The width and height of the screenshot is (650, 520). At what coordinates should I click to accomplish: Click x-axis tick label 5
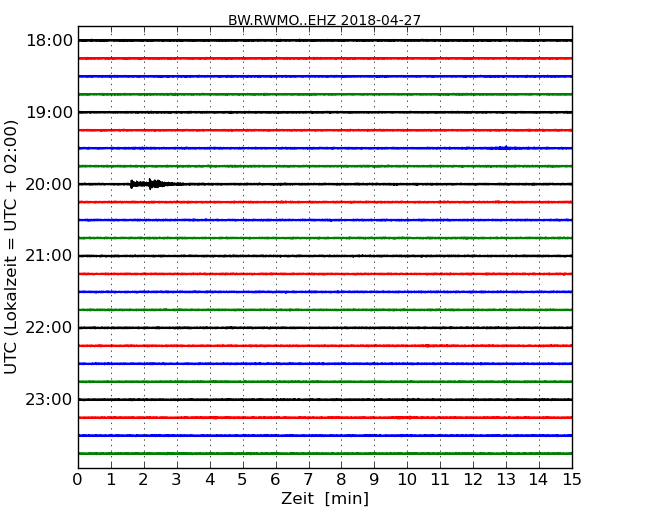tap(243, 480)
